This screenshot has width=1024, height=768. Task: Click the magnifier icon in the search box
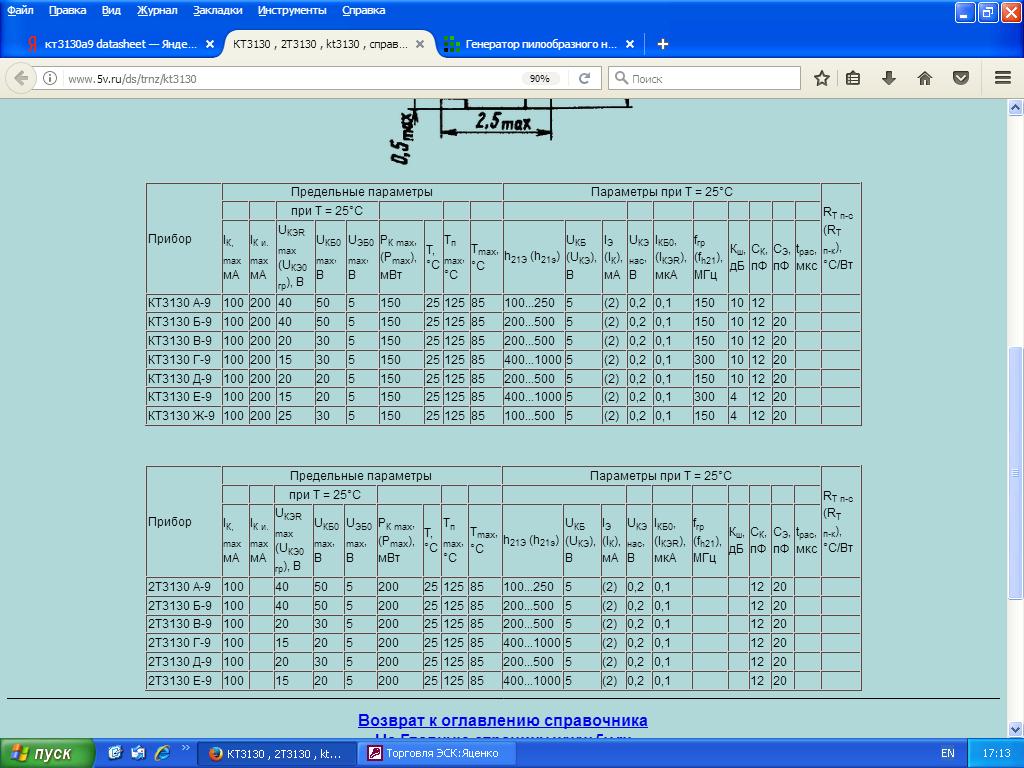[621, 78]
